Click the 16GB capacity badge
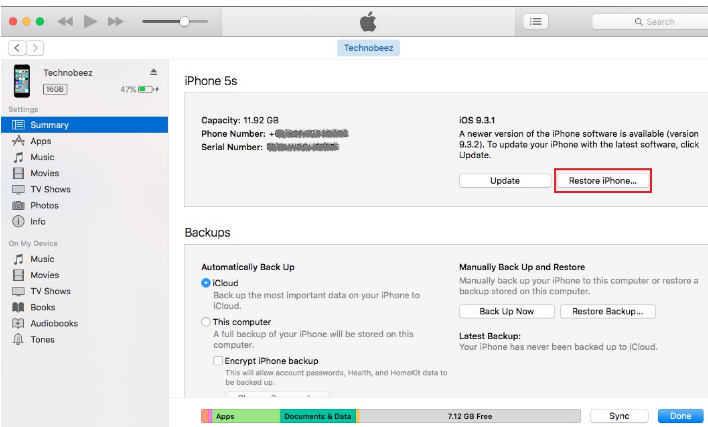This screenshot has width=708, height=427. 55,89
